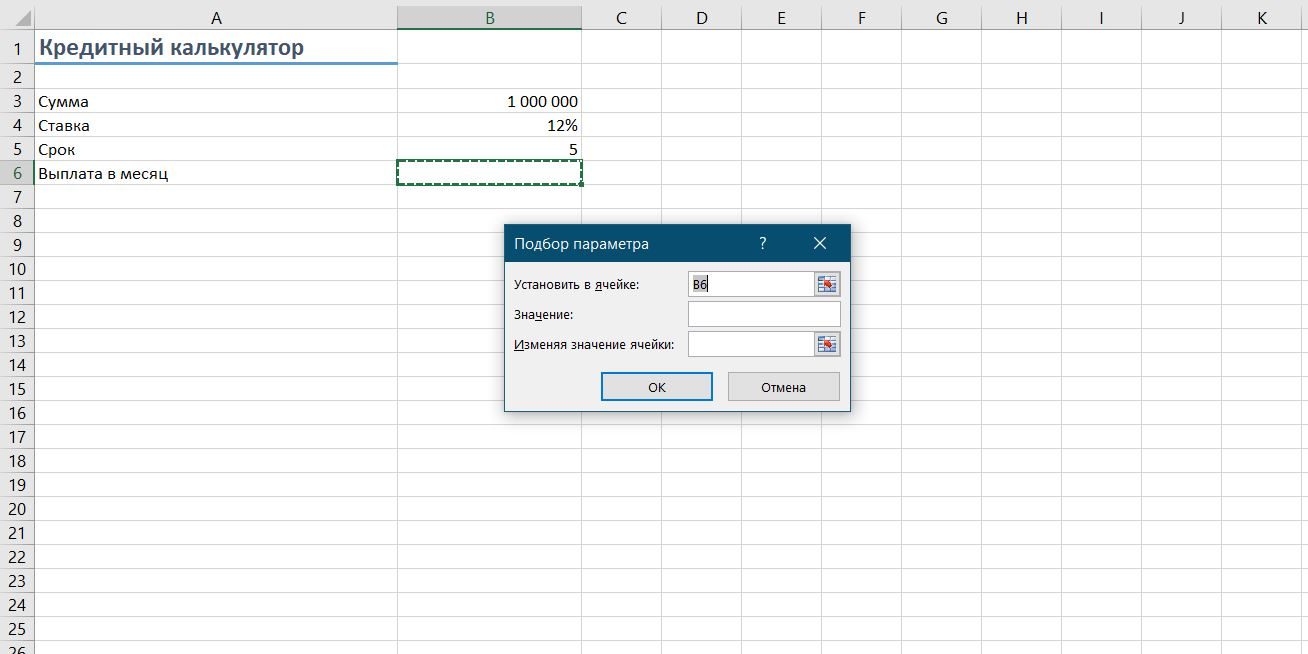Viewport: 1308px width, 654px height.
Task: Select cell with value 1 000 000
Action: (x=489, y=101)
